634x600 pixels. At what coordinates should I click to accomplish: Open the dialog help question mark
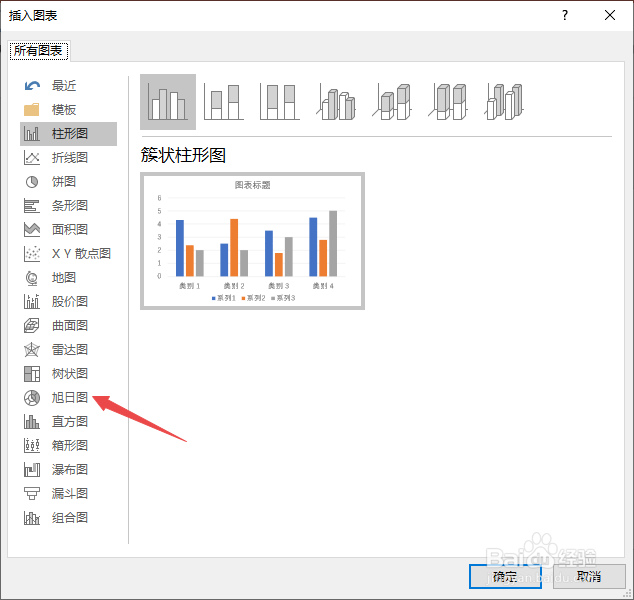click(565, 15)
